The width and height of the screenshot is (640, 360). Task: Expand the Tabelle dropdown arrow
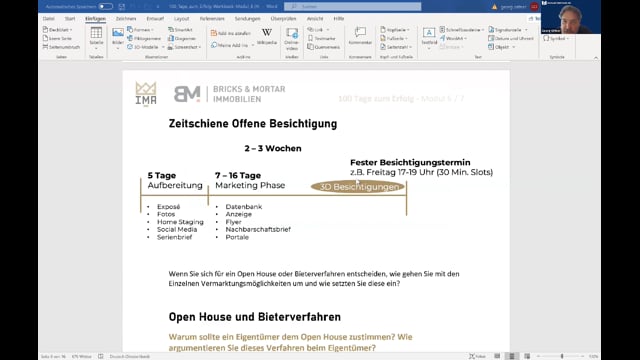click(x=96, y=49)
